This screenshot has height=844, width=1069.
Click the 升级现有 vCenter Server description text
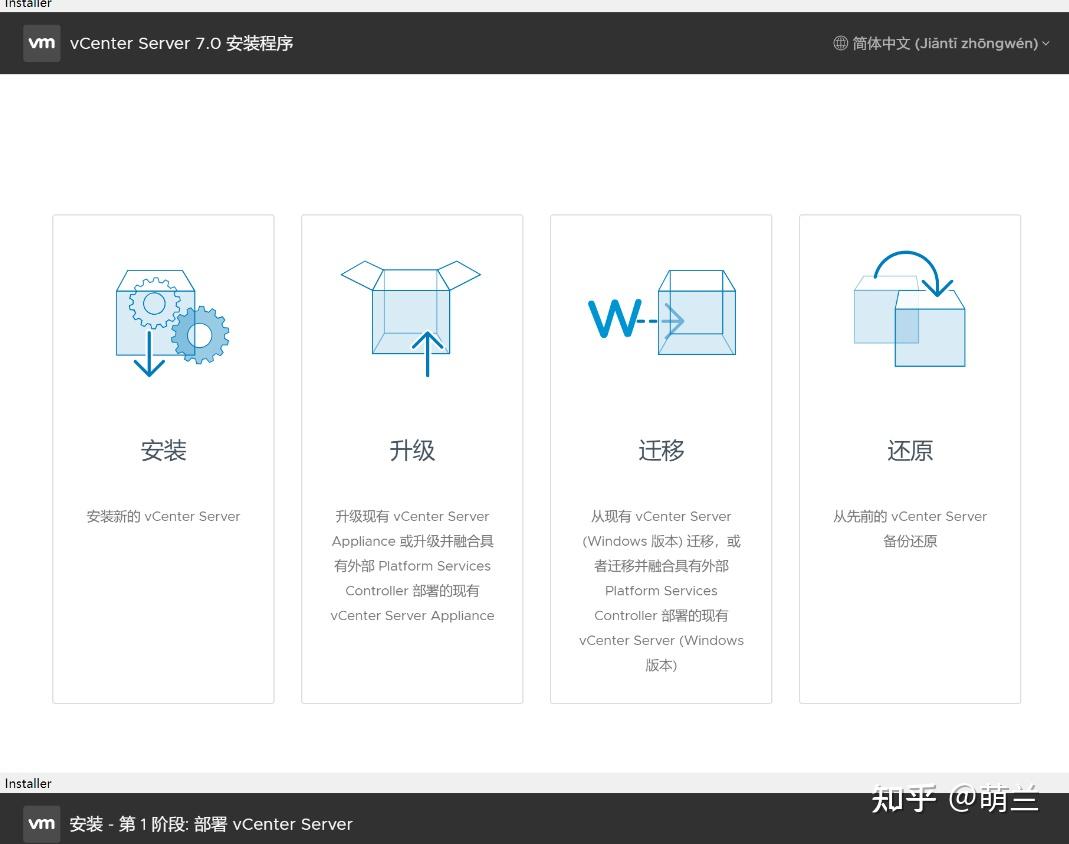[x=412, y=566]
